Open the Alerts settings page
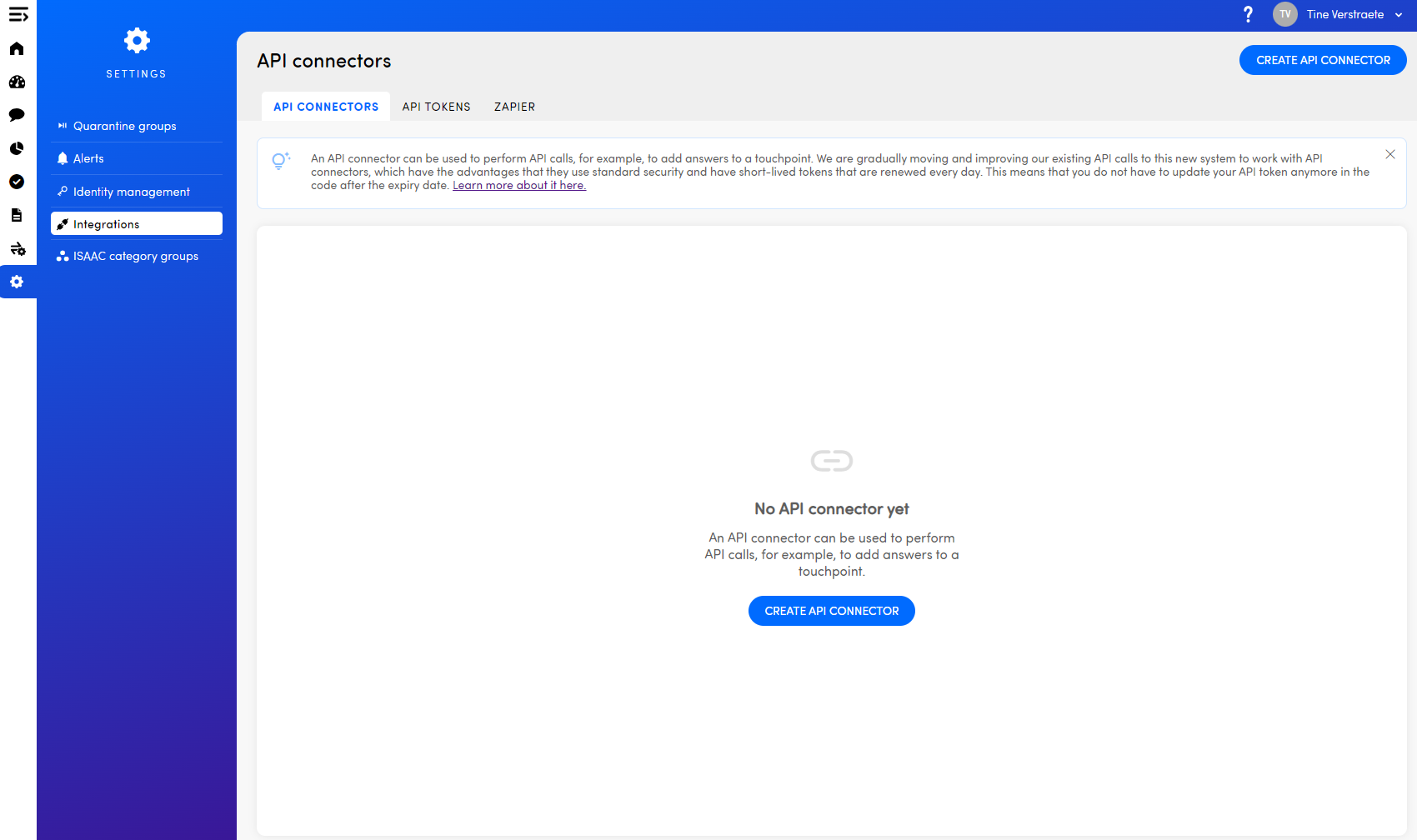Image resolution: width=1417 pixels, height=840 pixels. click(88, 158)
